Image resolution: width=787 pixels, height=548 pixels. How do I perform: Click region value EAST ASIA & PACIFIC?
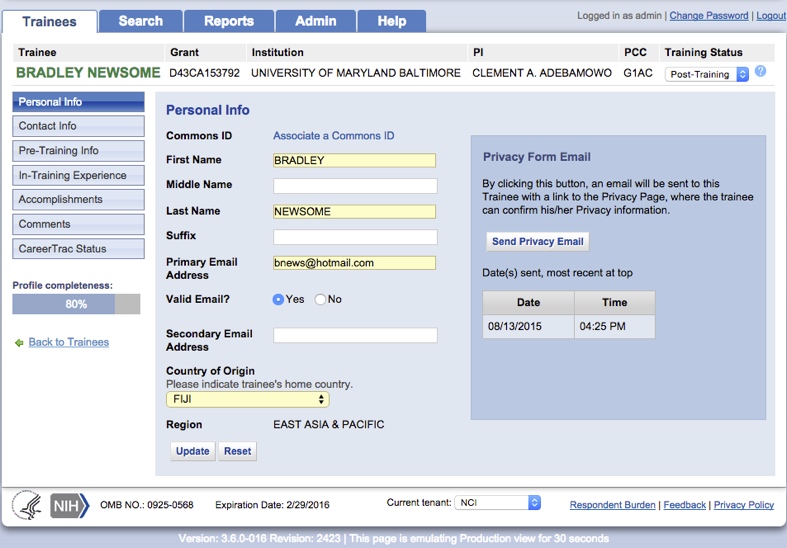(329, 425)
